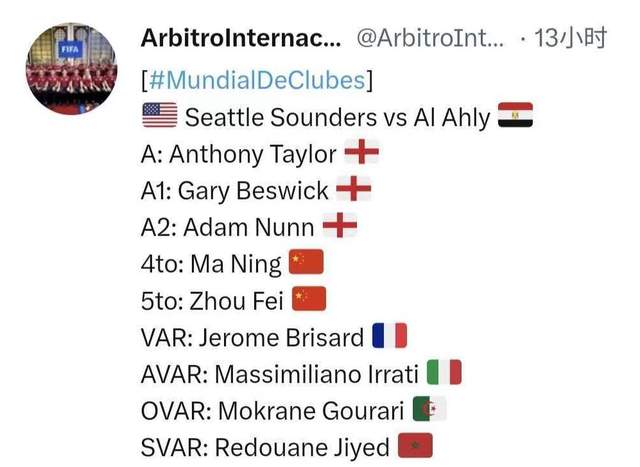The height and width of the screenshot is (467, 640).
Task: Select the China flag beside Ma Ning
Action: tap(306, 262)
